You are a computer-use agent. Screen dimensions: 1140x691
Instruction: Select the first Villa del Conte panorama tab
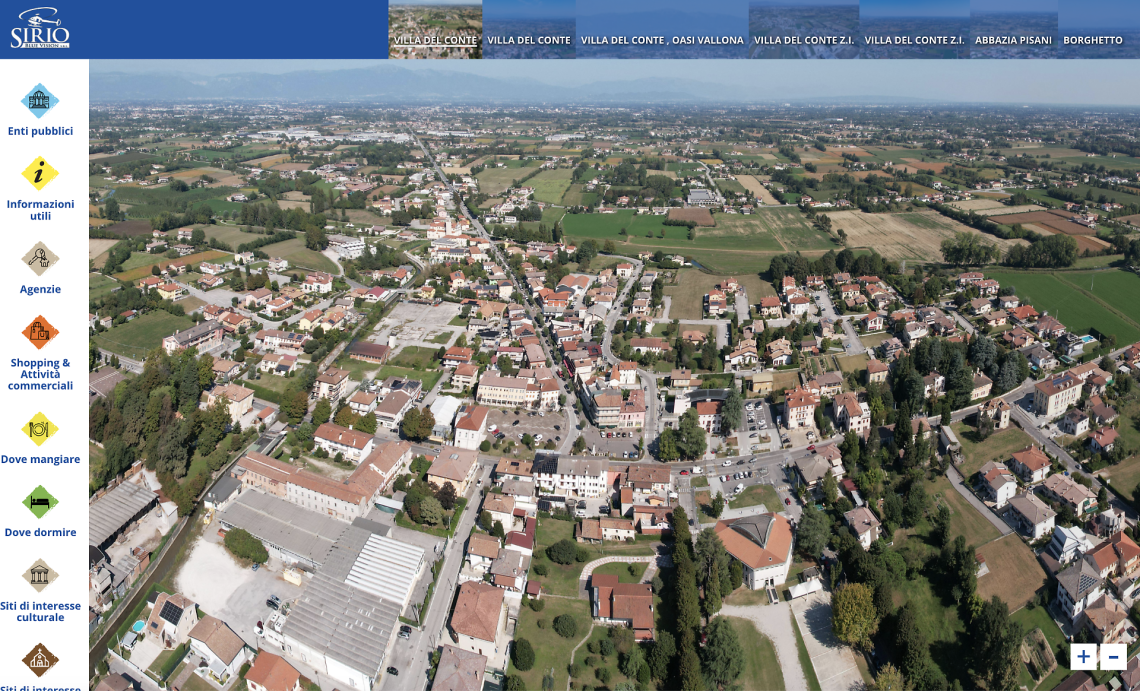pos(435,30)
